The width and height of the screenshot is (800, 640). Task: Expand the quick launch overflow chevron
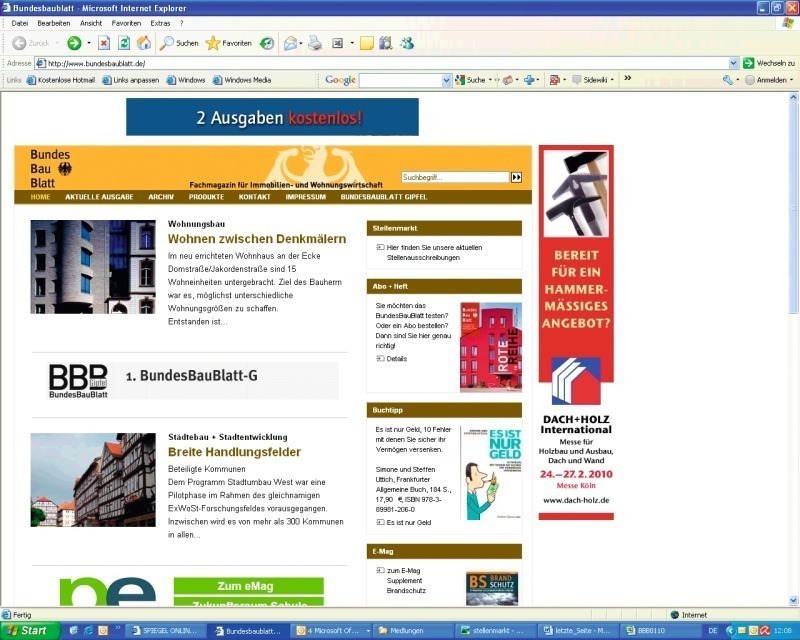117,628
